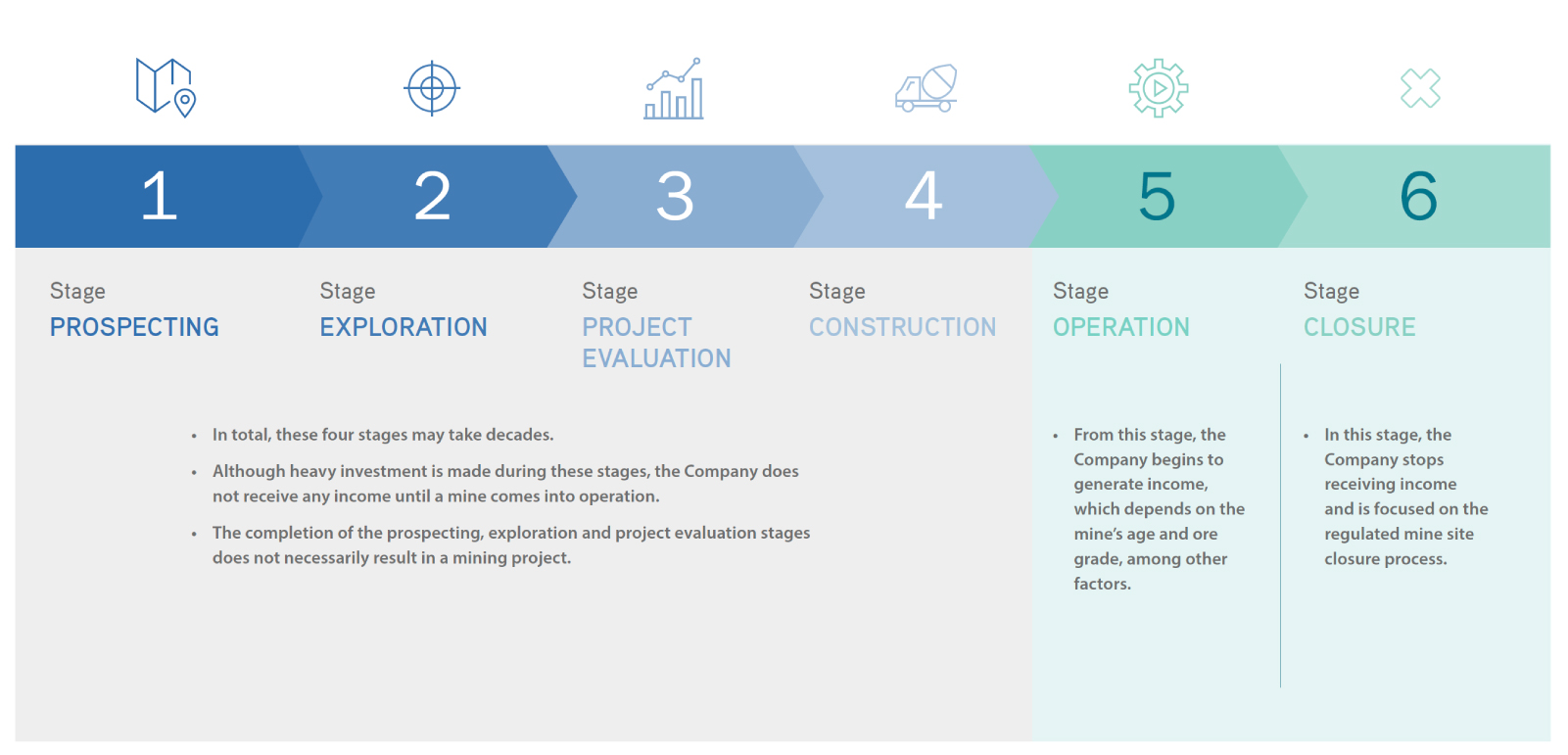Click the cement mixer truck icon

(x=926, y=89)
